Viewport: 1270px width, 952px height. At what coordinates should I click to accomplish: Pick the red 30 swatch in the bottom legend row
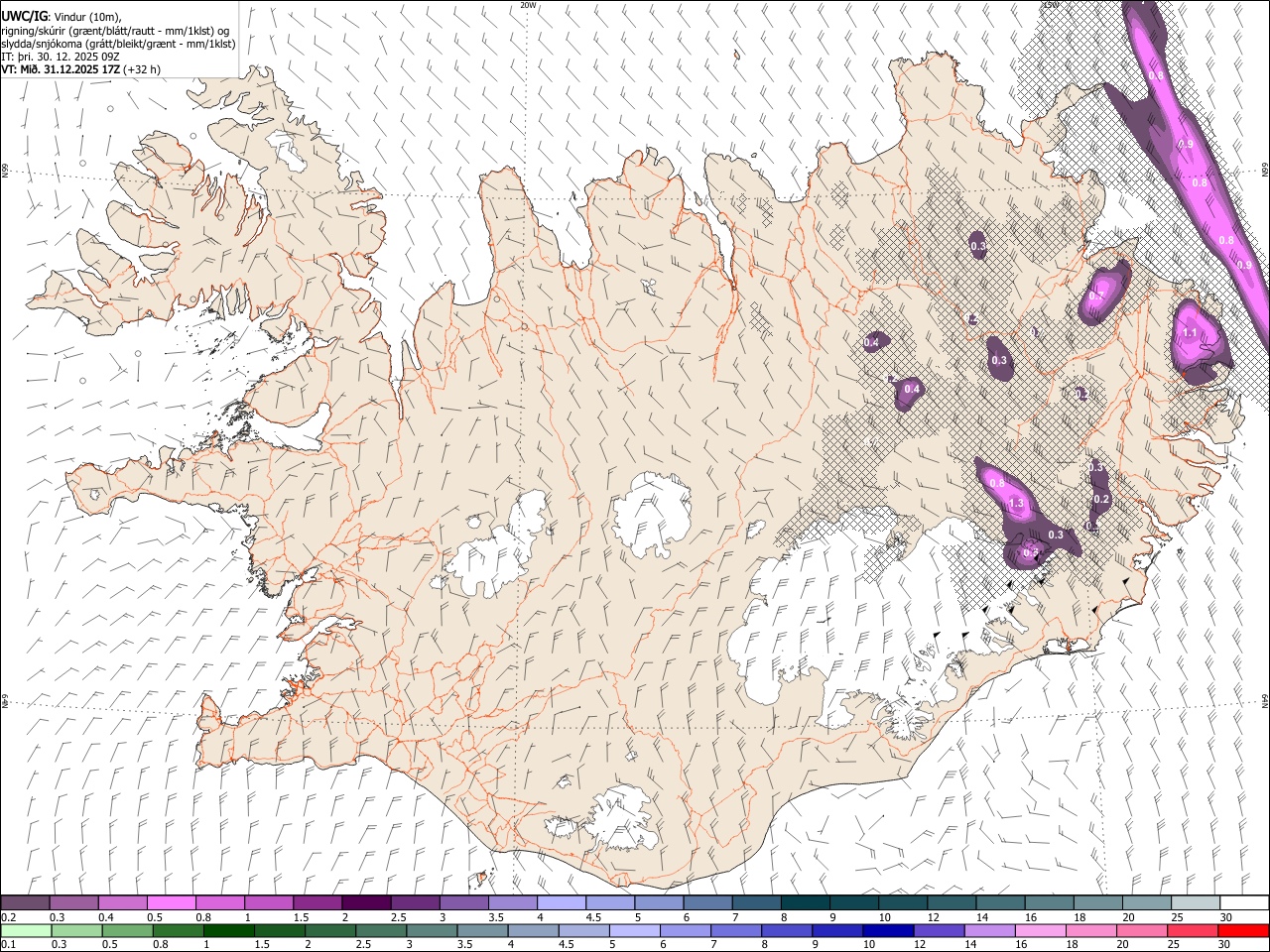1242,930
